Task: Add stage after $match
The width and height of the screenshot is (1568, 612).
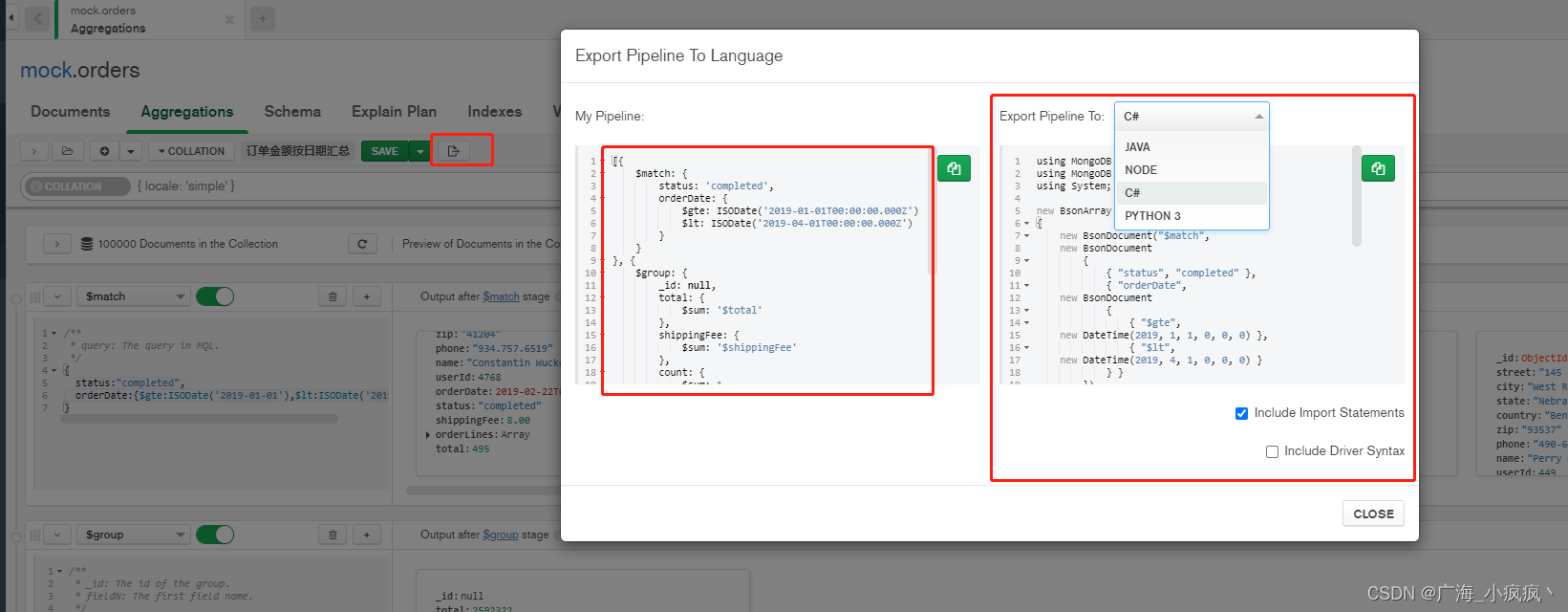Action: [x=367, y=296]
